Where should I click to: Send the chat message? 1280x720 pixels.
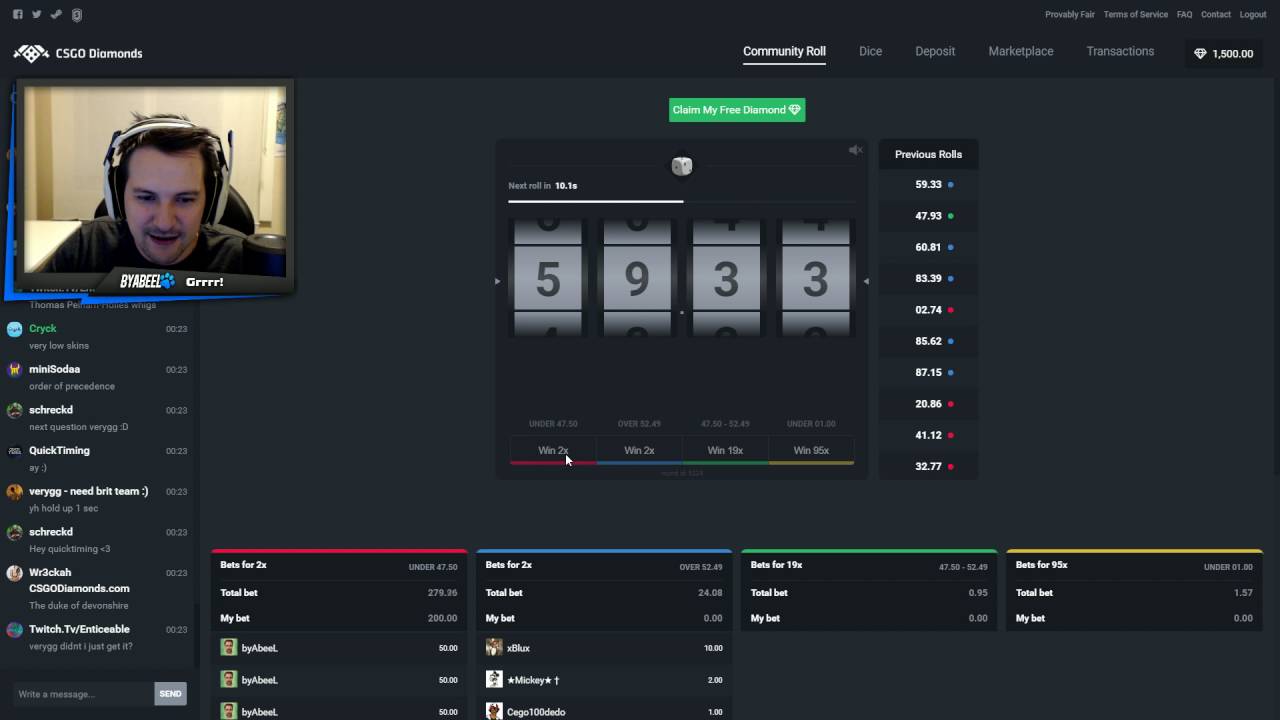tap(170, 694)
